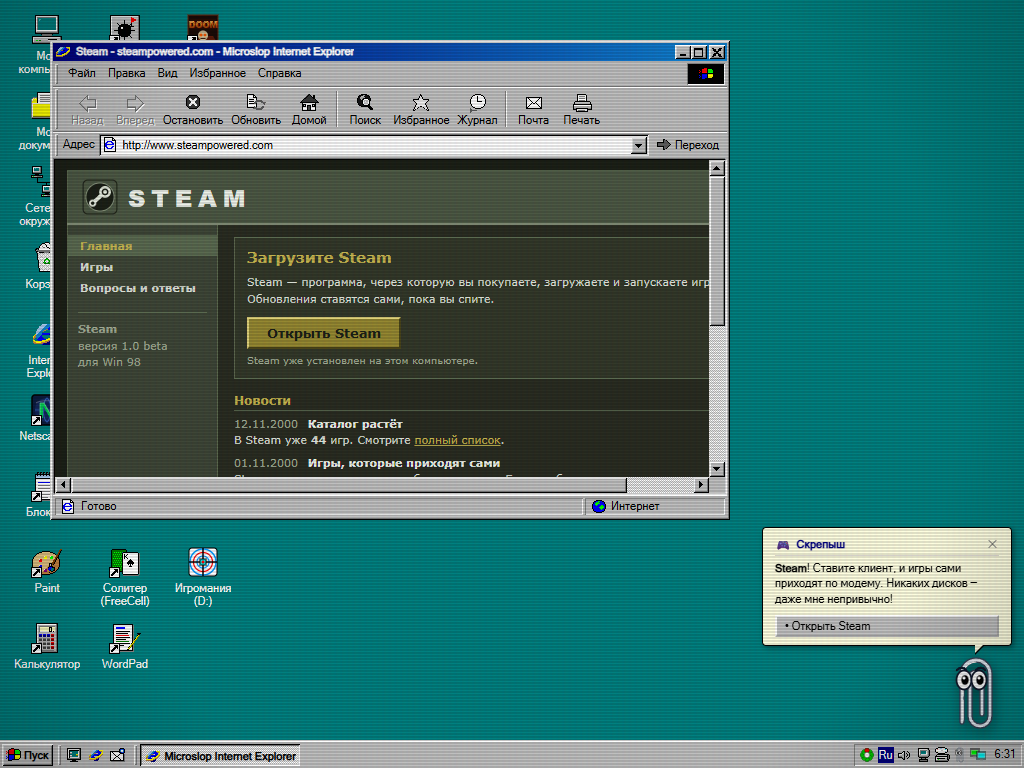Click the printer tray icon
1024x768 pixels.
point(942,756)
